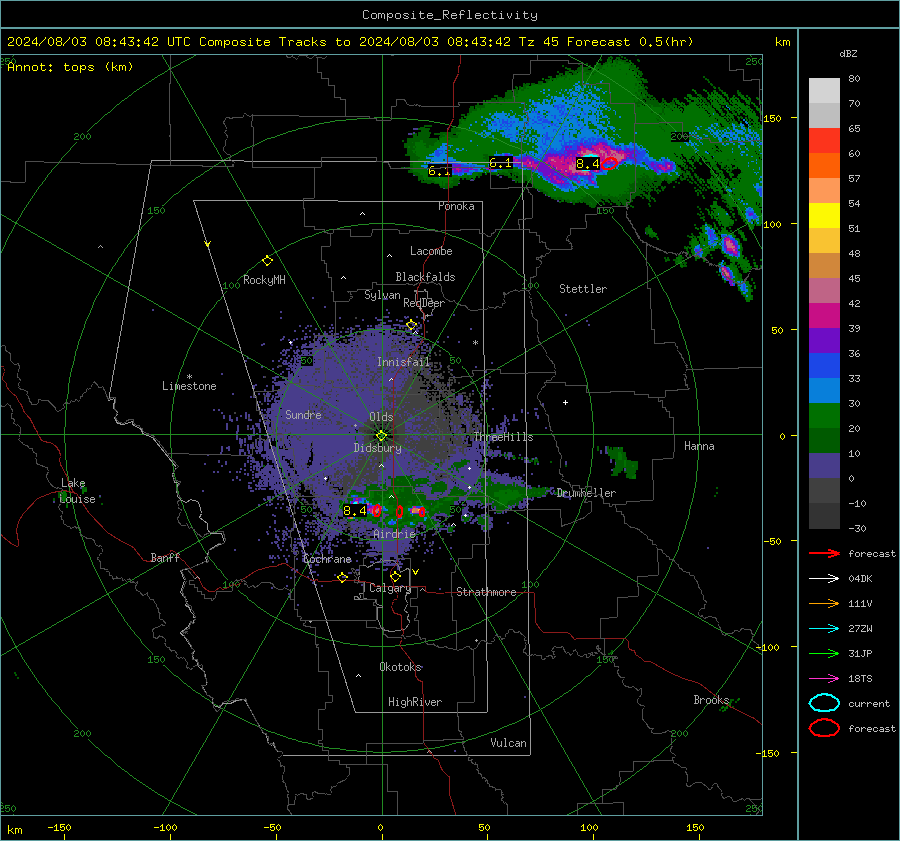Screen dimensions: 900x841
Task: Pick the purple 39-36 dBZ color swatch
Action: 824,341
